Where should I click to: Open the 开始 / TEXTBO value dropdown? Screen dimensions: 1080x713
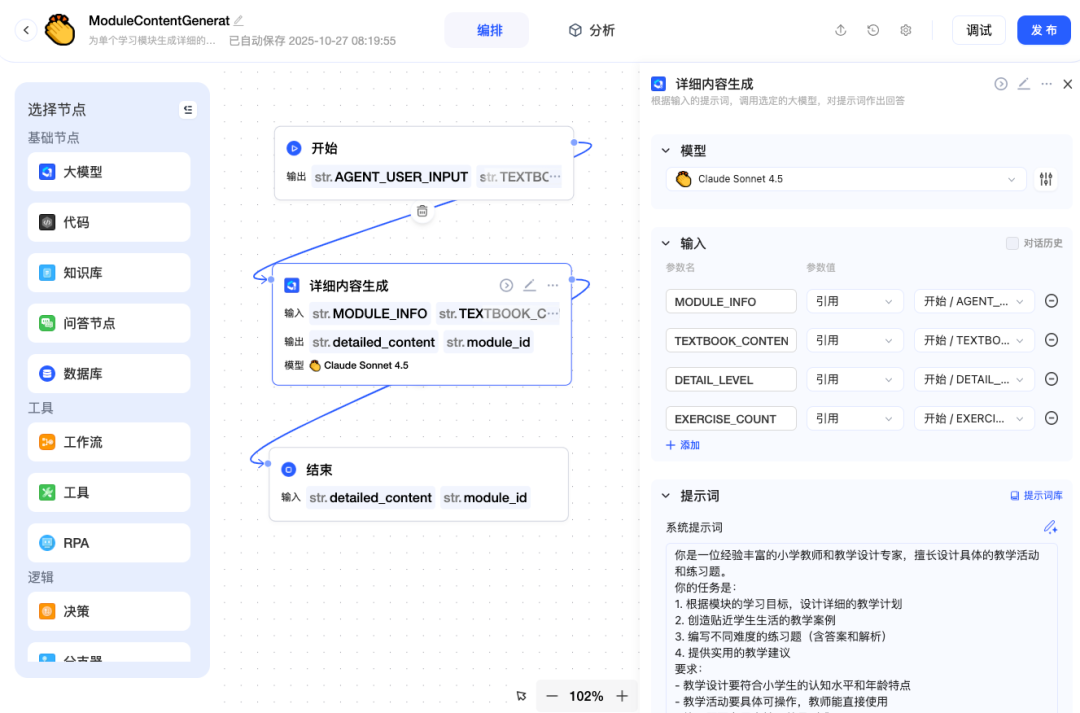pyautogui.click(x=974, y=340)
